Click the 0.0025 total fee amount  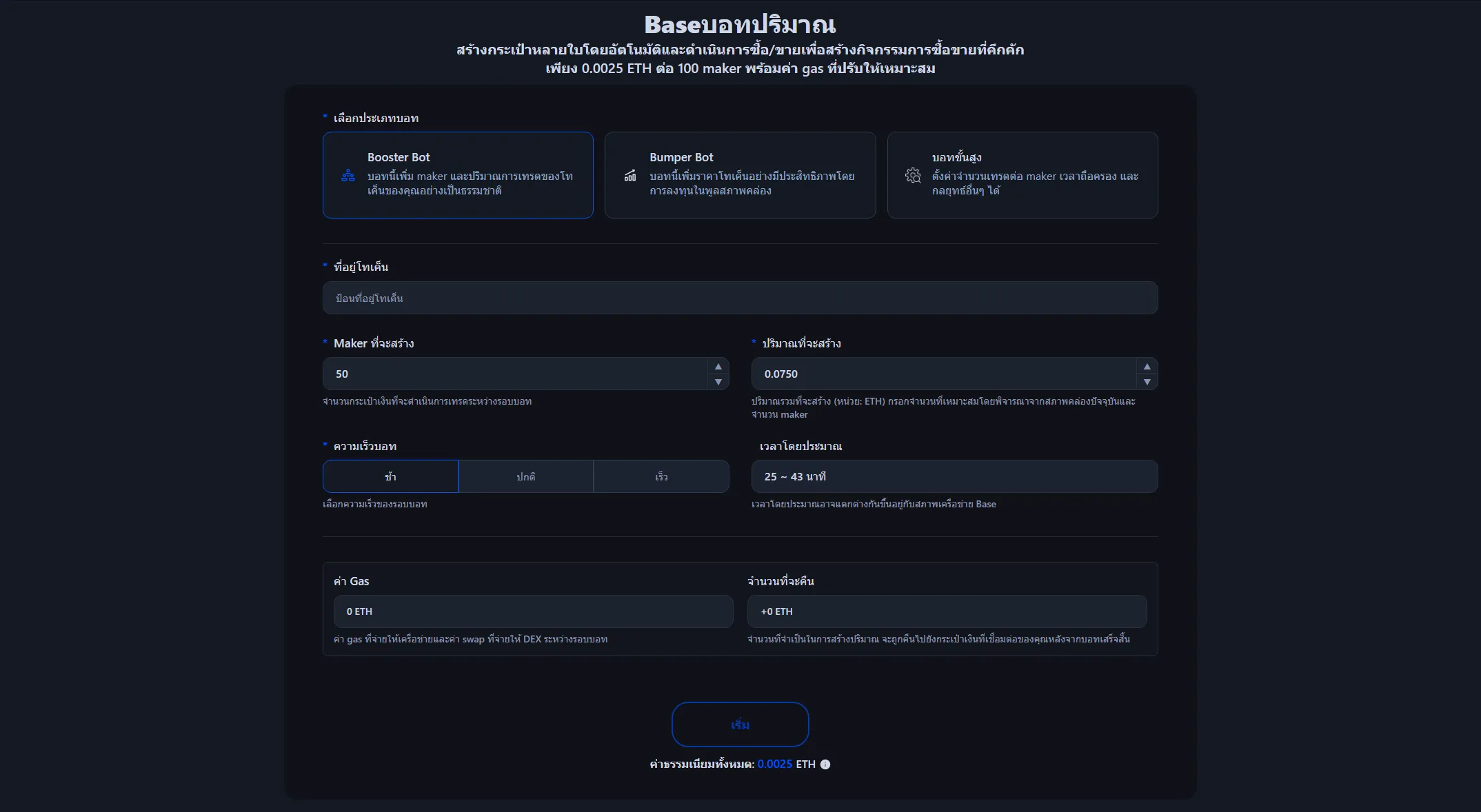(x=774, y=764)
